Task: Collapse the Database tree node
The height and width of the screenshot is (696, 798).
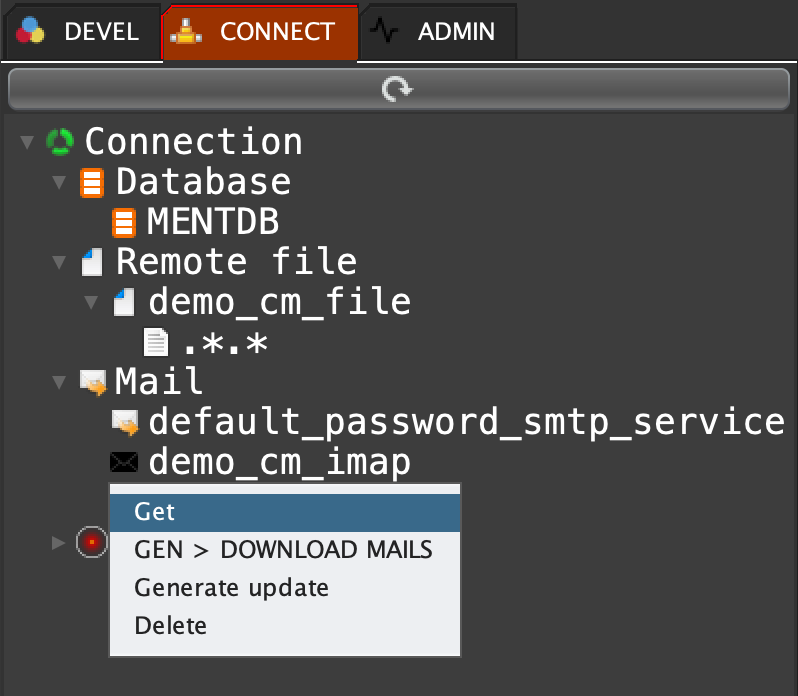Action: click(x=59, y=183)
